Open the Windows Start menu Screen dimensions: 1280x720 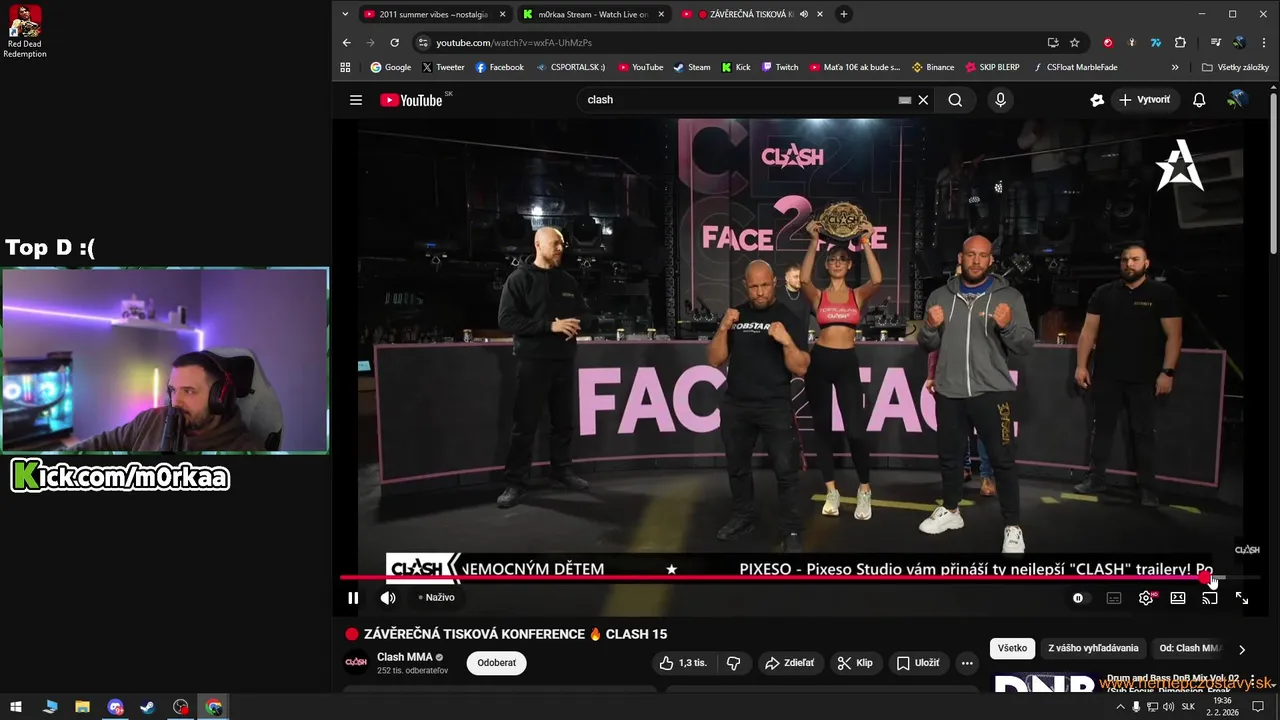click(x=16, y=707)
